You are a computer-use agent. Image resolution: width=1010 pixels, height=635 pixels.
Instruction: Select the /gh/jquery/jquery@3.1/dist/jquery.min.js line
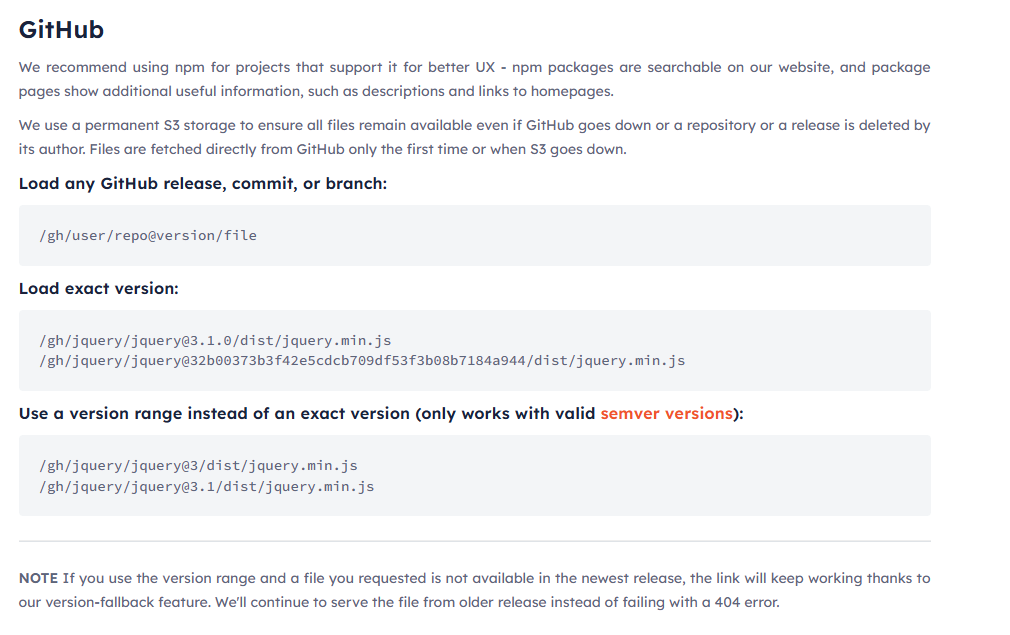[x=207, y=486]
